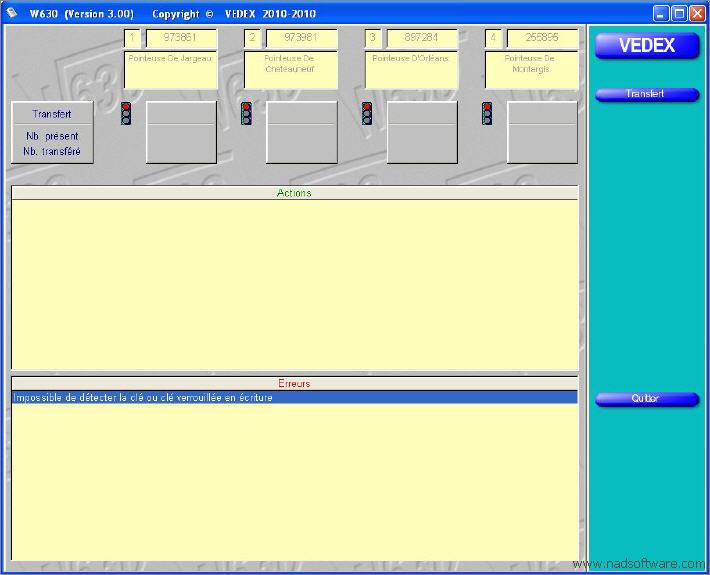Click the Actions list header
Image resolution: width=710 pixels, height=575 pixels.
295,193
